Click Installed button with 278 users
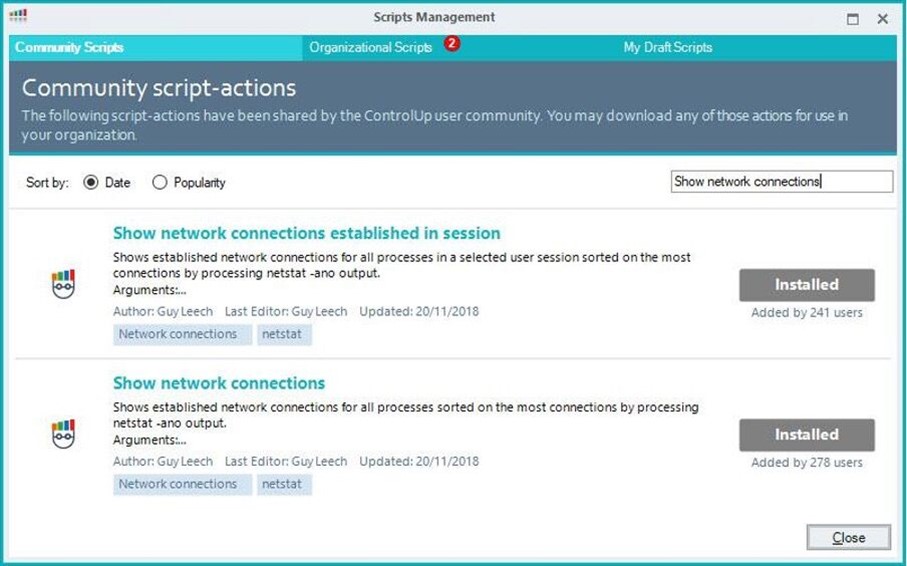This screenshot has width=907, height=566. click(806, 435)
